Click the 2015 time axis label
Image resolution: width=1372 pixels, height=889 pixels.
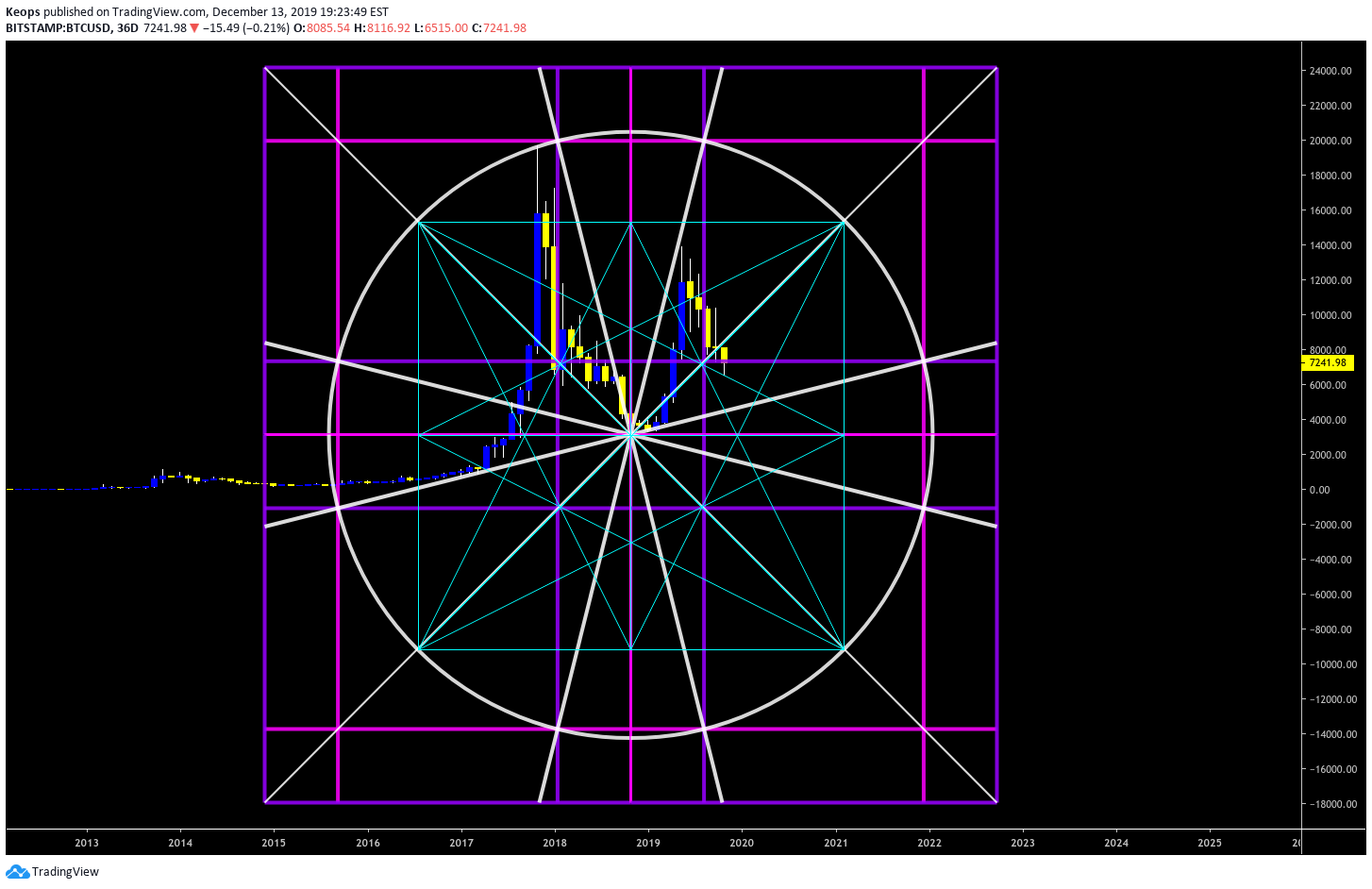274,843
